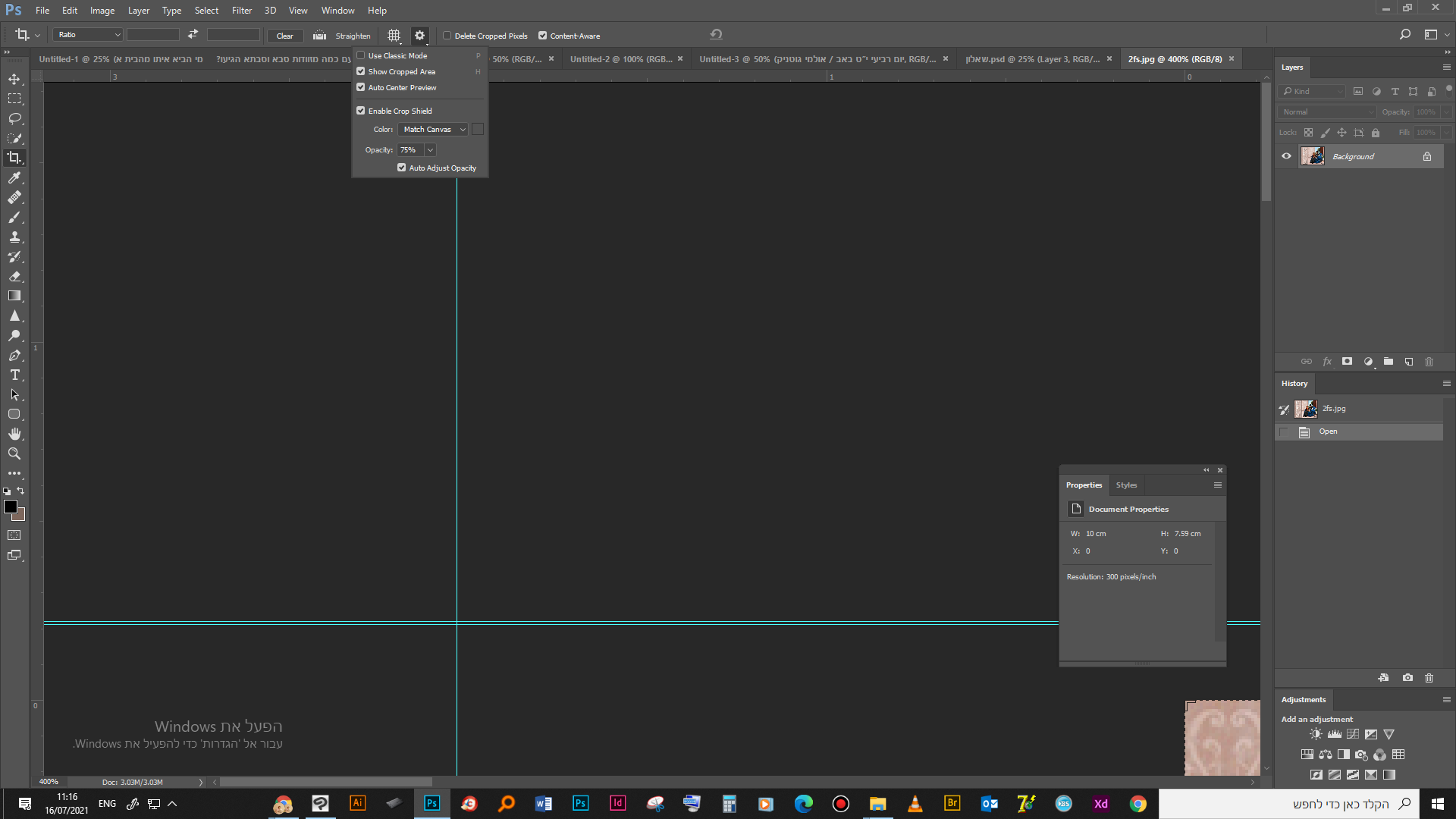
Task: Click the Clear button
Action: [284, 36]
